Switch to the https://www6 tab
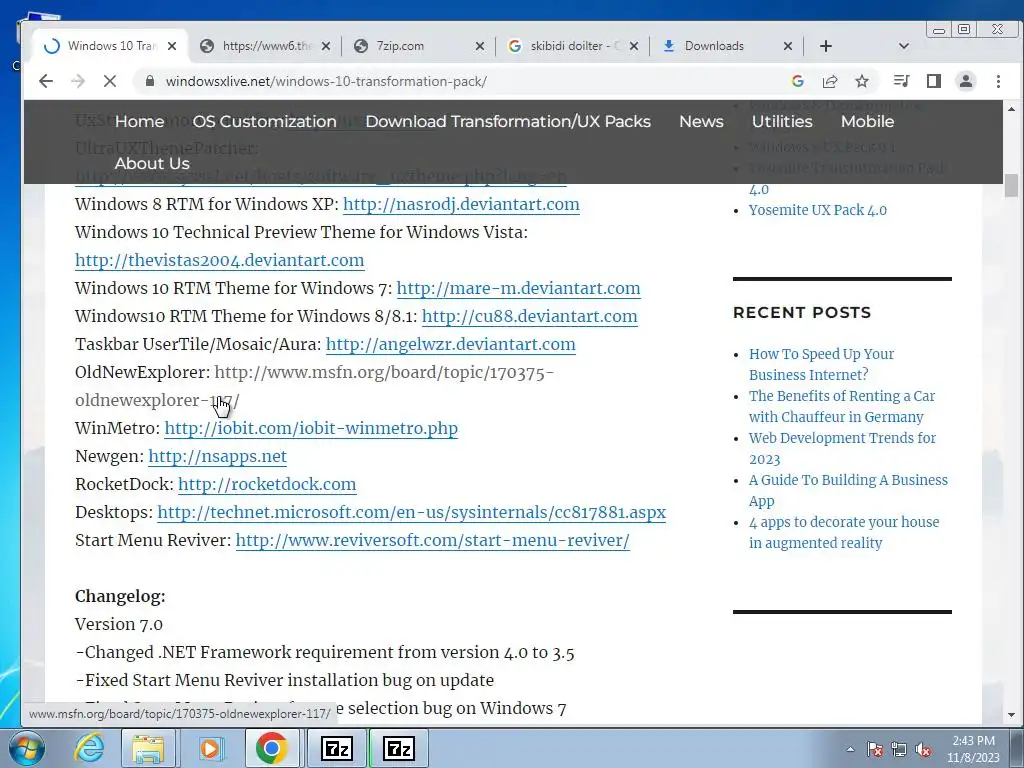Screen dimensions: 1024x768 264,46
